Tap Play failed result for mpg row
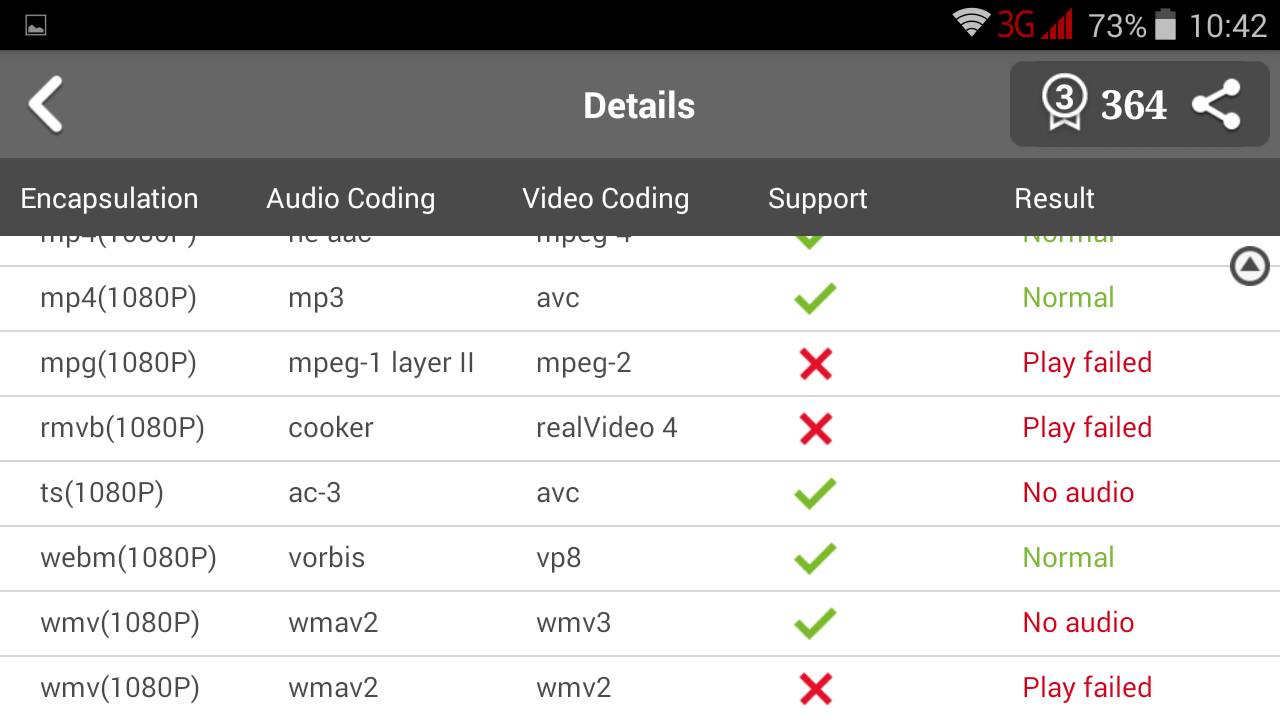This screenshot has height=720, width=1280. [1087, 363]
